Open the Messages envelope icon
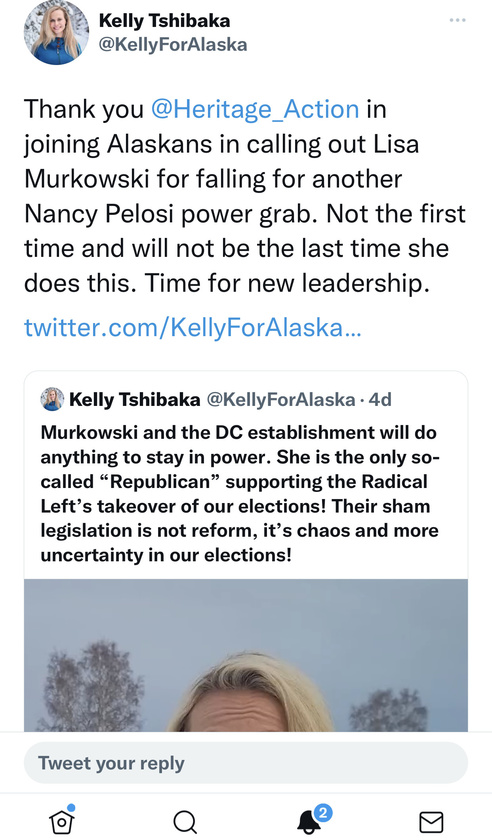Screen dimensions: 492x840 point(431,821)
